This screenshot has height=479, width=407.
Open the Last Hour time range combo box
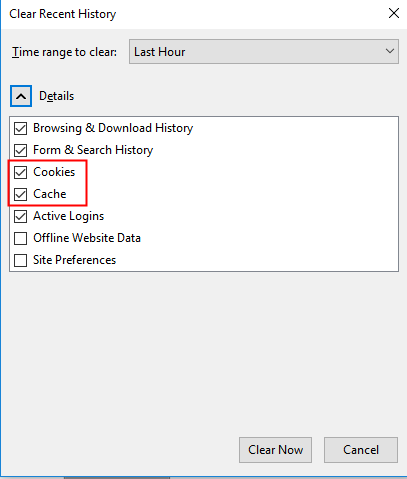(x=264, y=51)
